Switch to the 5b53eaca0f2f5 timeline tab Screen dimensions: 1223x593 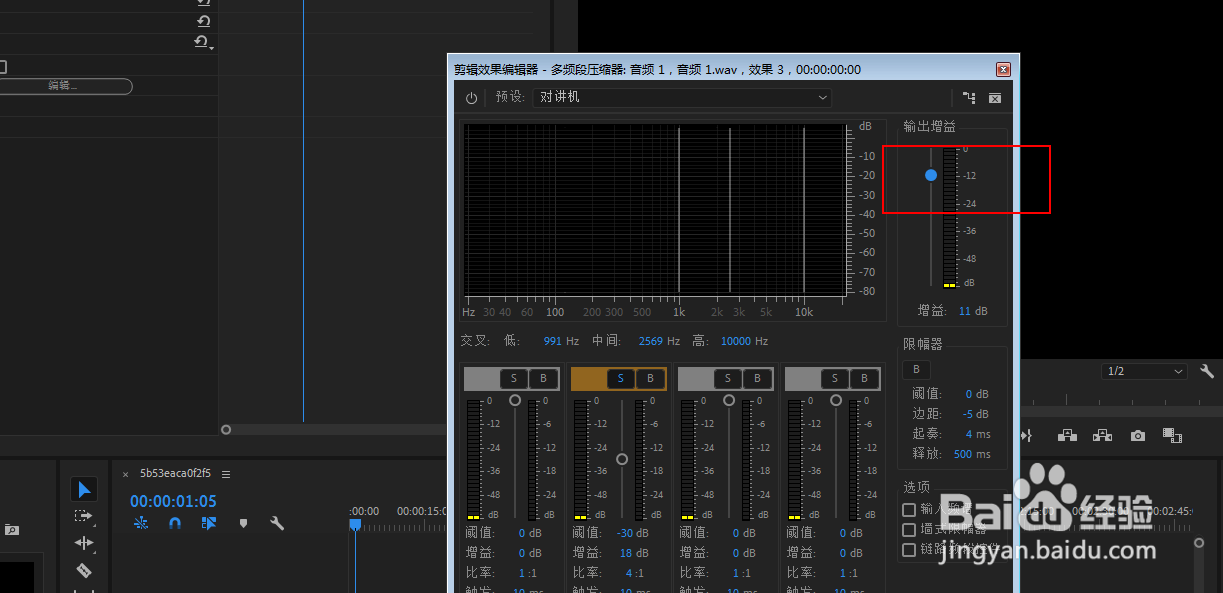(x=175, y=473)
